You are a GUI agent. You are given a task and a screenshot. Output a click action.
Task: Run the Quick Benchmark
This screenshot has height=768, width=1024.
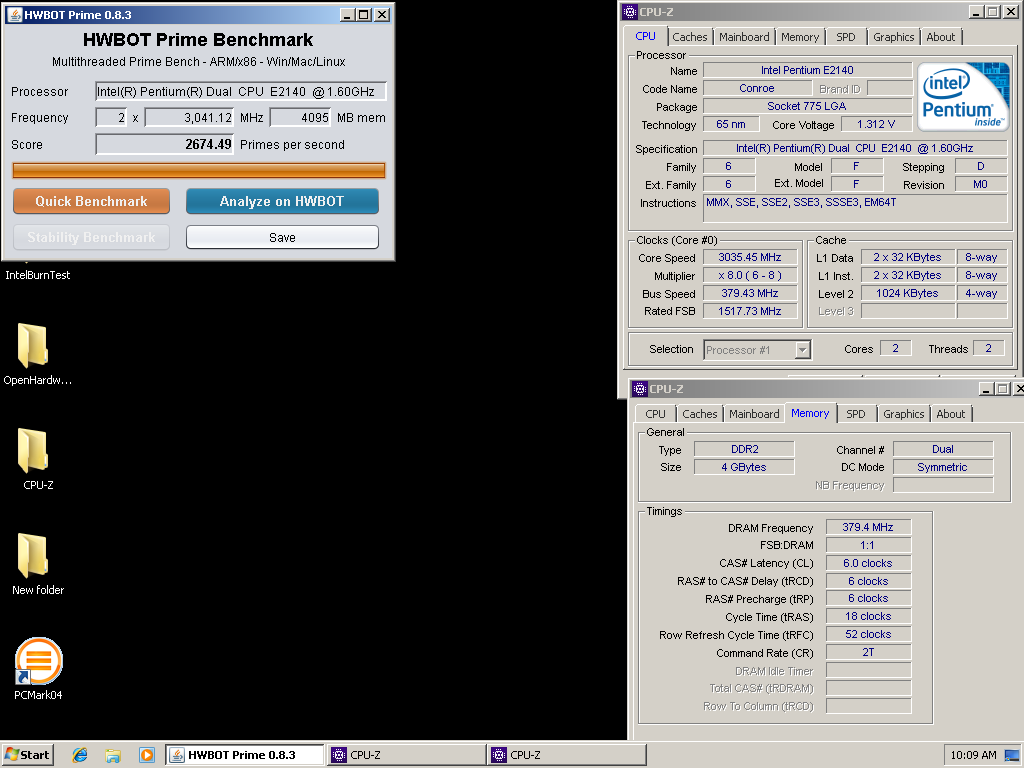pyautogui.click(x=91, y=201)
